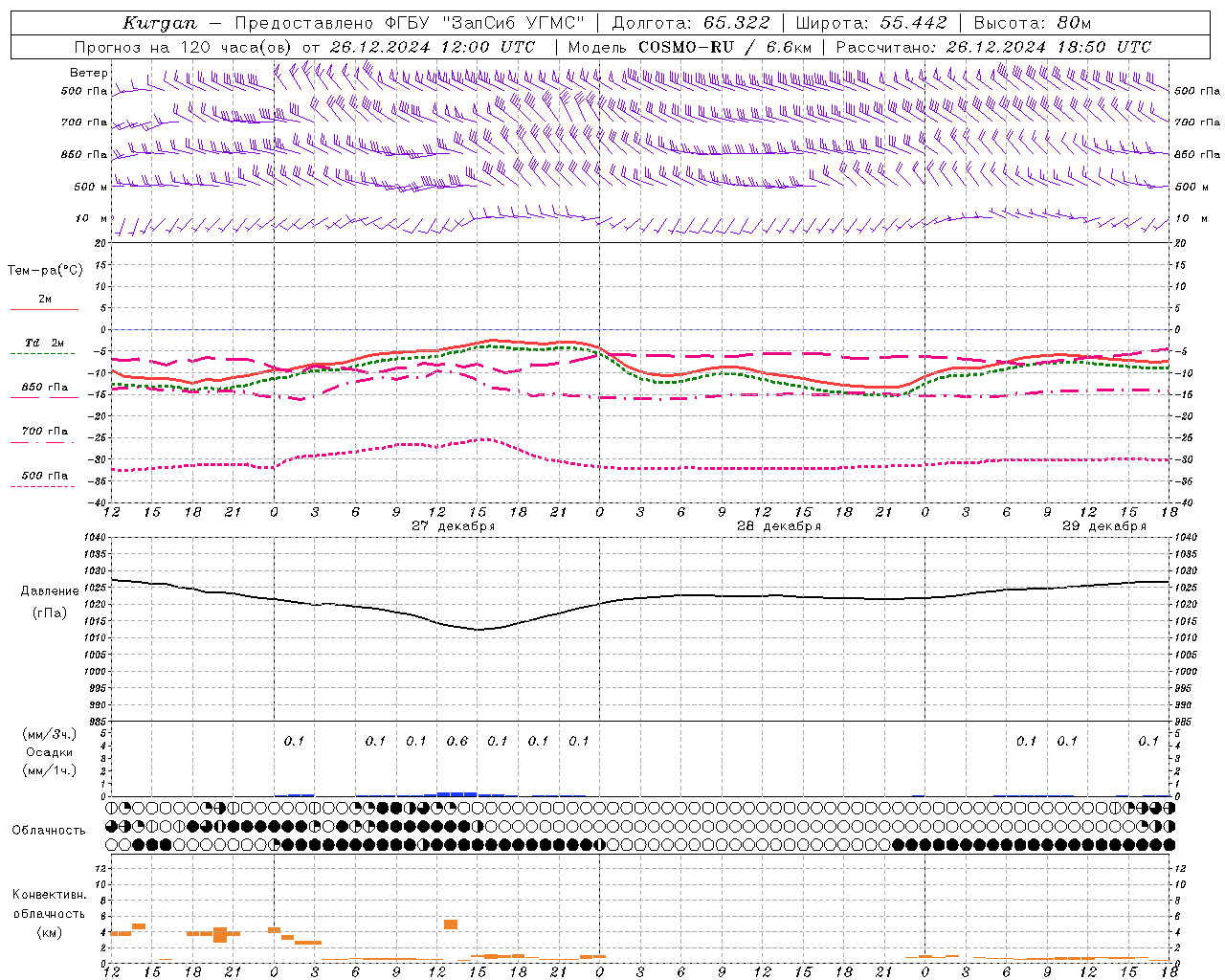Image resolution: width=1225 pixels, height=980 pixels.
Task: Click the right-axis "850 гПа" wind level label
Action: (1197, 154)
